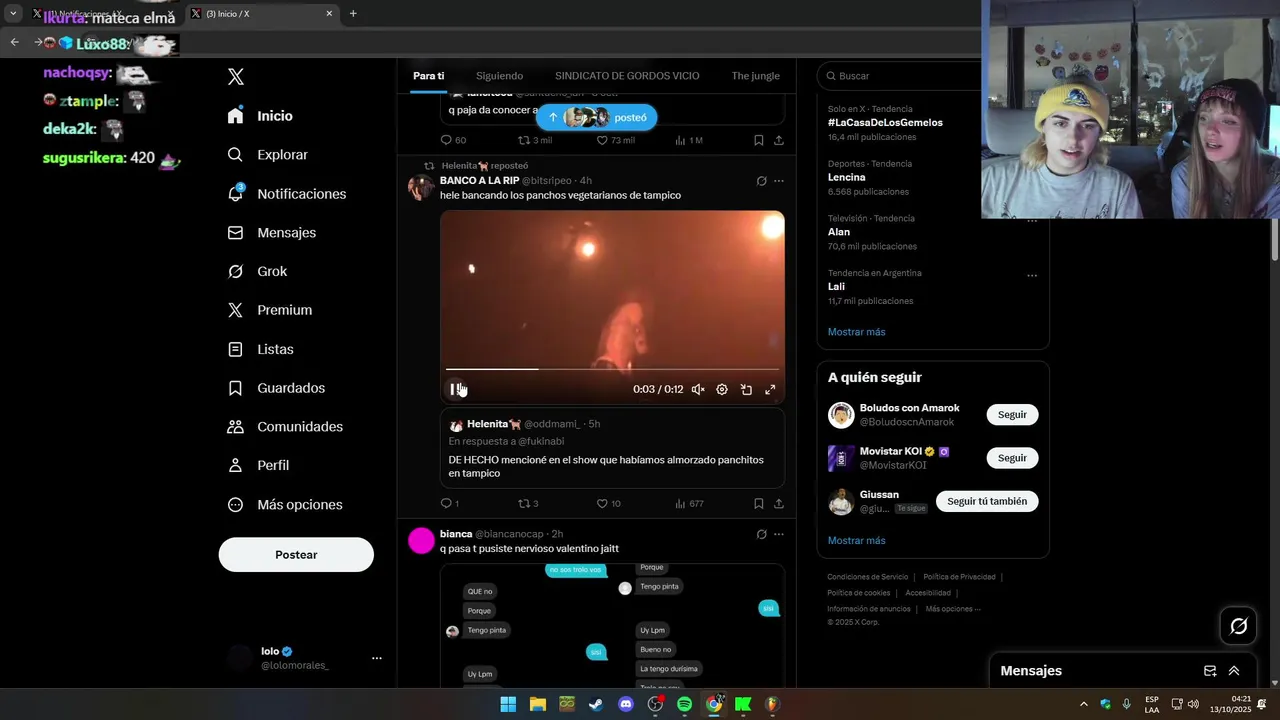The image size is (1280, 720).
Task: Open Notificaciones in the sidebar
Action: [286, 194]
